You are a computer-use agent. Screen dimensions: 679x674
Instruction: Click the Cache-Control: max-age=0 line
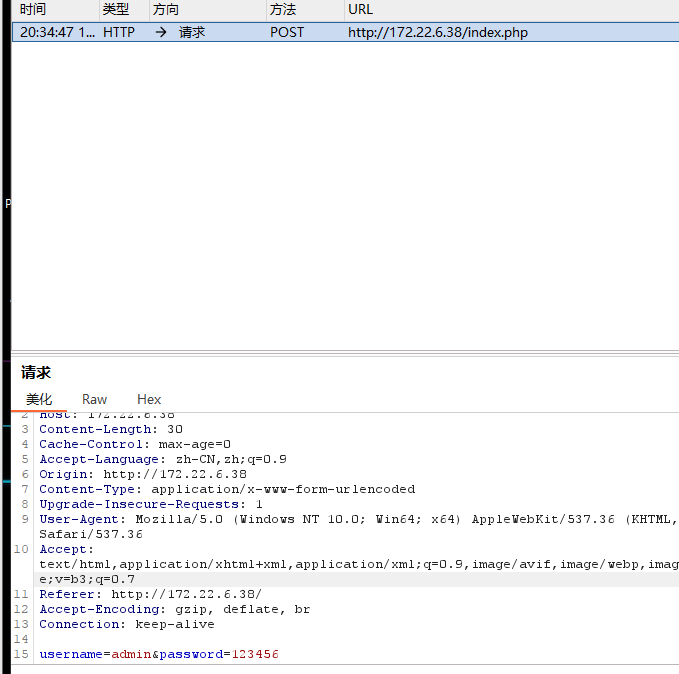click(x=135, y=444)
